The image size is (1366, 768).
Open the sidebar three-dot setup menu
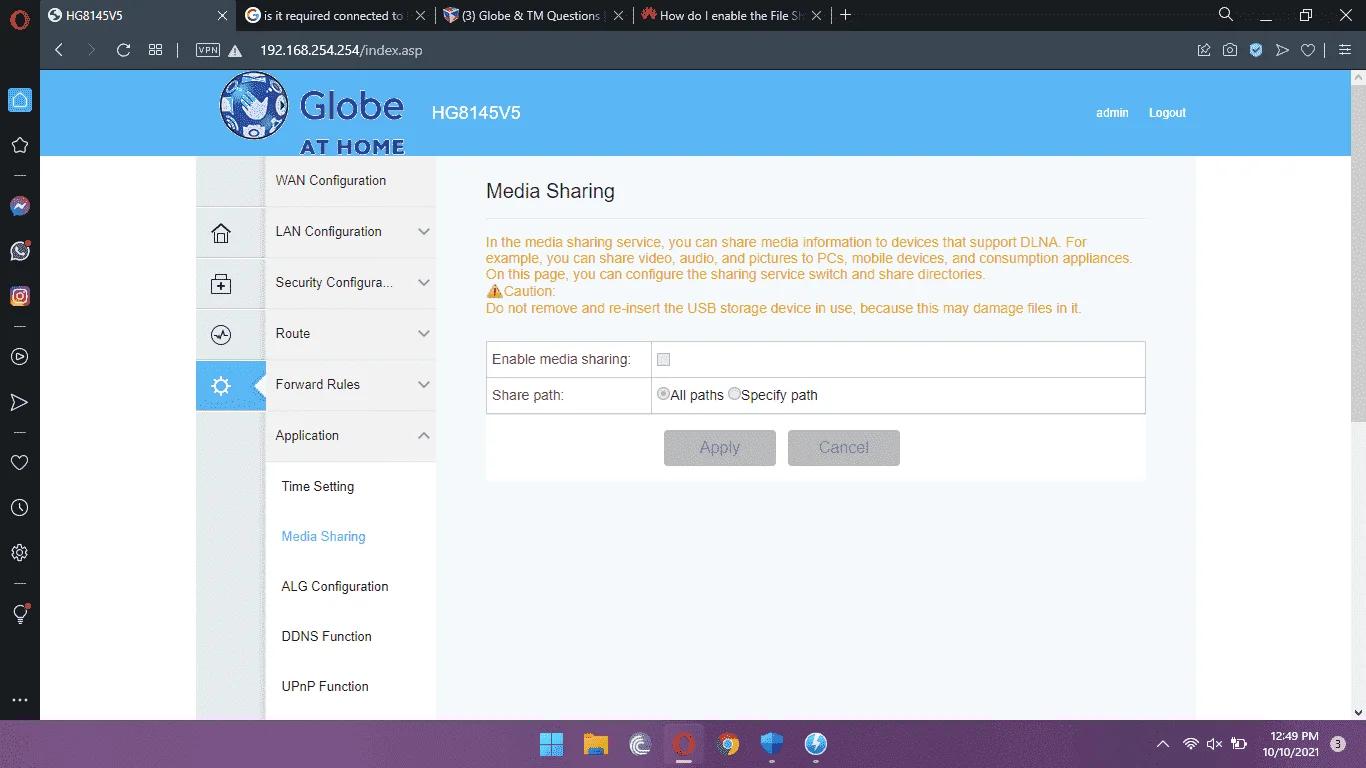pos(20,700)
